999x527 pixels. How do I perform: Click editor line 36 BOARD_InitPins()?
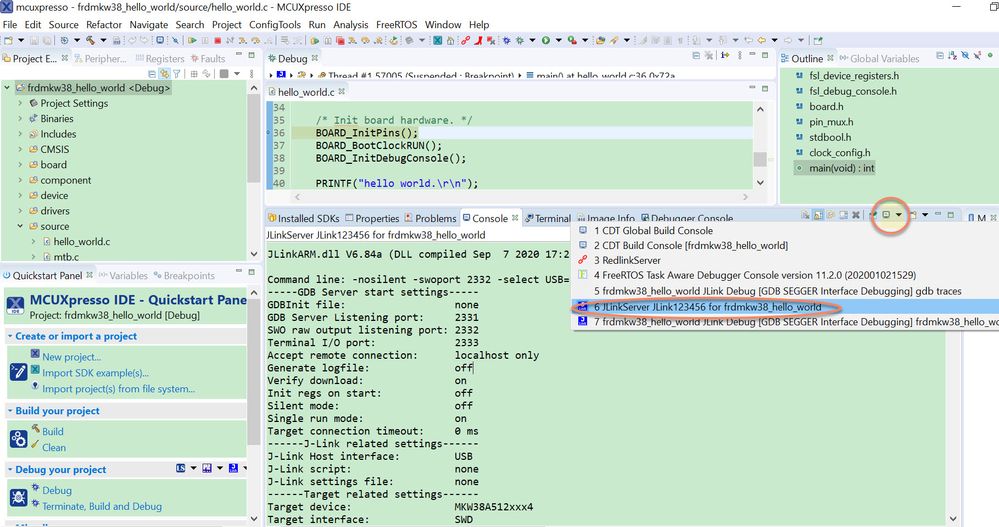click(x=367, y=133)
